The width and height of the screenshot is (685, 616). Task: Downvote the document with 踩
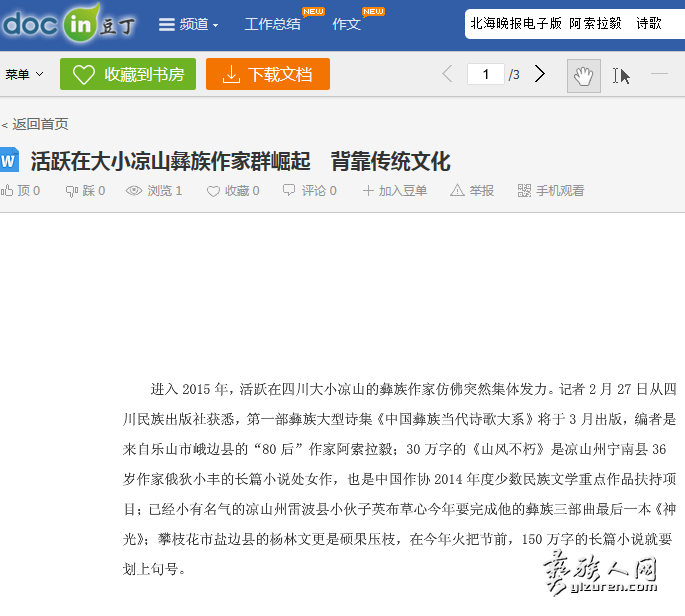coord(85,191)
